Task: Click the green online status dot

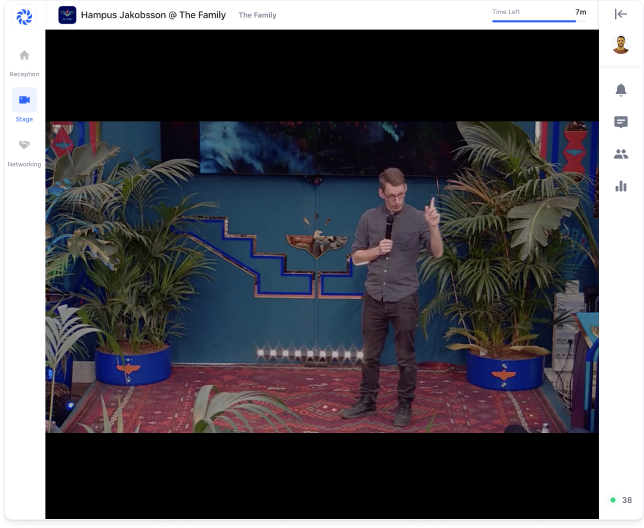Action: coord(613,500)
